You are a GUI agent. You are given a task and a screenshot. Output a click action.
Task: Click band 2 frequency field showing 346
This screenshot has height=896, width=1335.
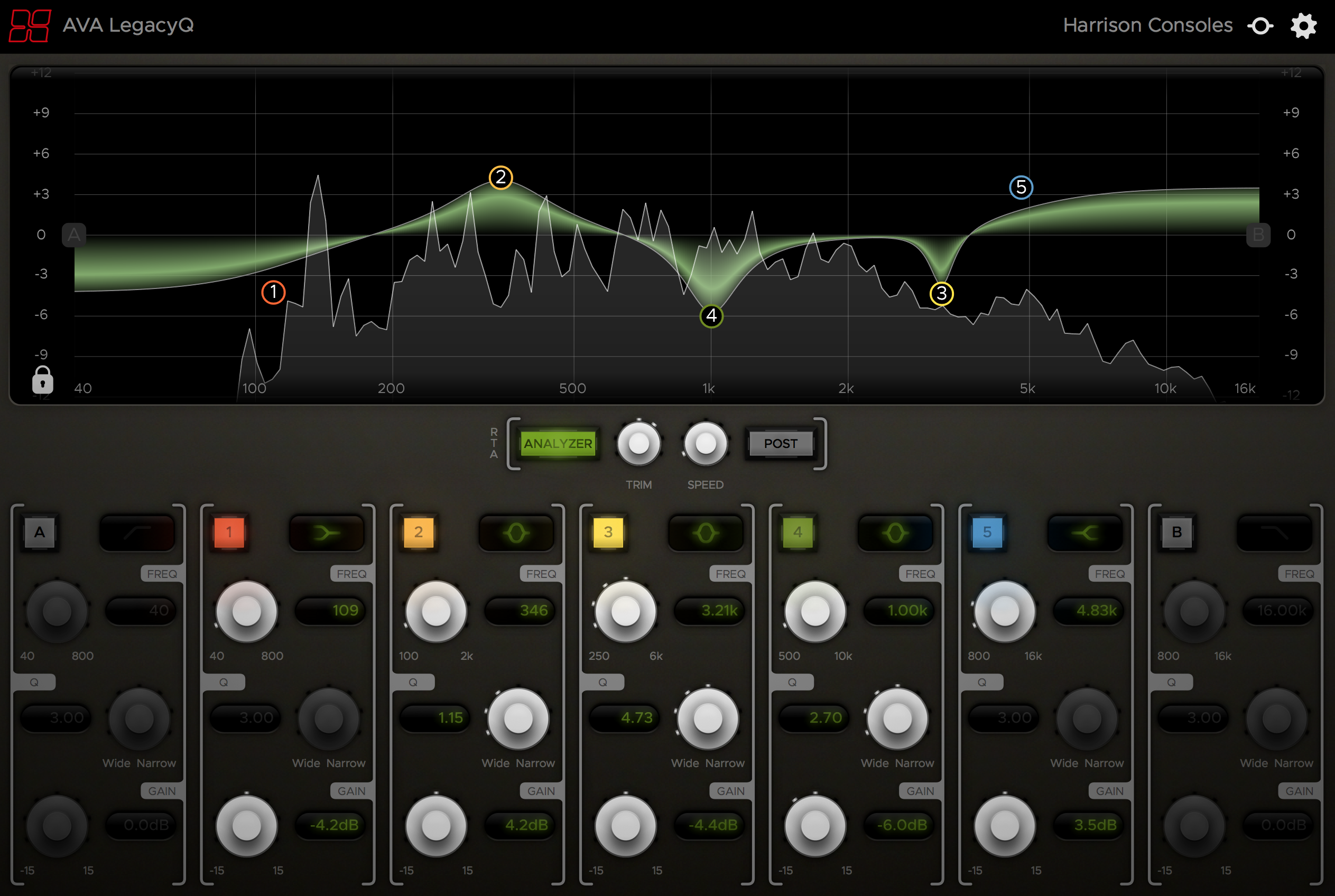click(520, 610)
